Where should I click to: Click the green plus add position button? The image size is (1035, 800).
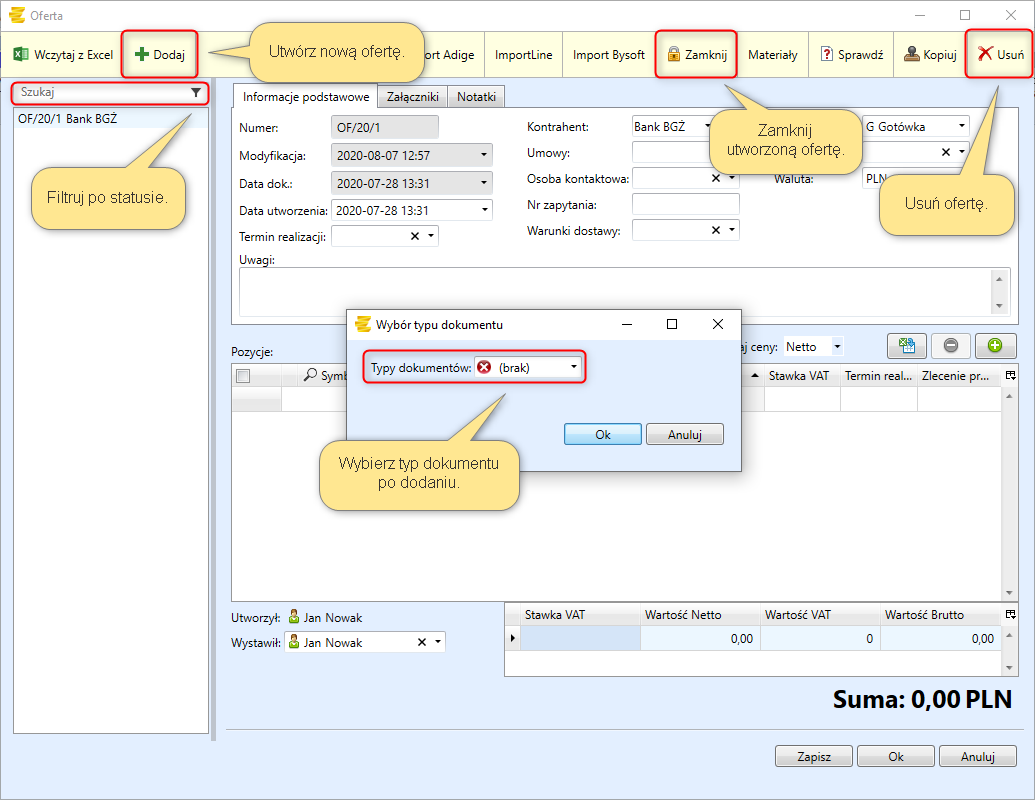[995, 346]
